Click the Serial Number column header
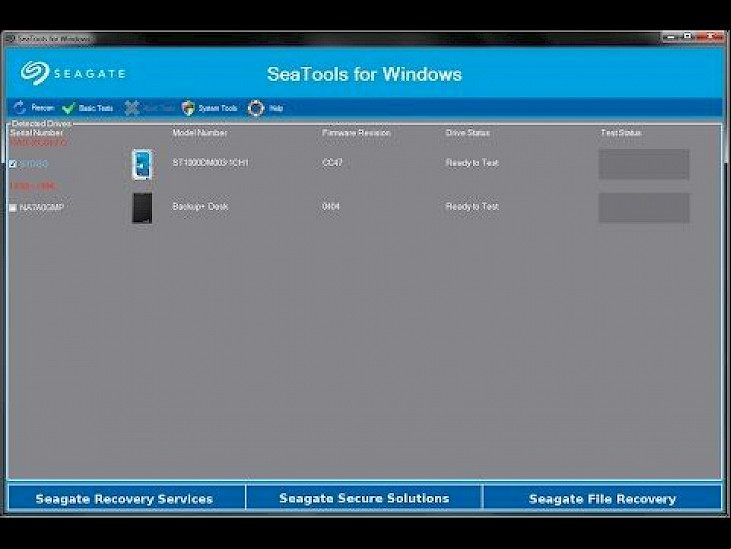The image size is (731, 549). 36,133
